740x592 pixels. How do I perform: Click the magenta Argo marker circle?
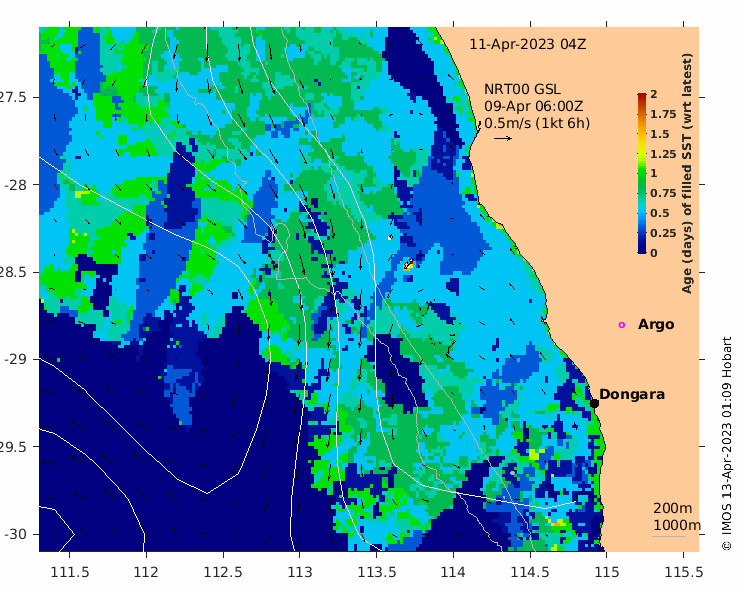click(622, 325)
